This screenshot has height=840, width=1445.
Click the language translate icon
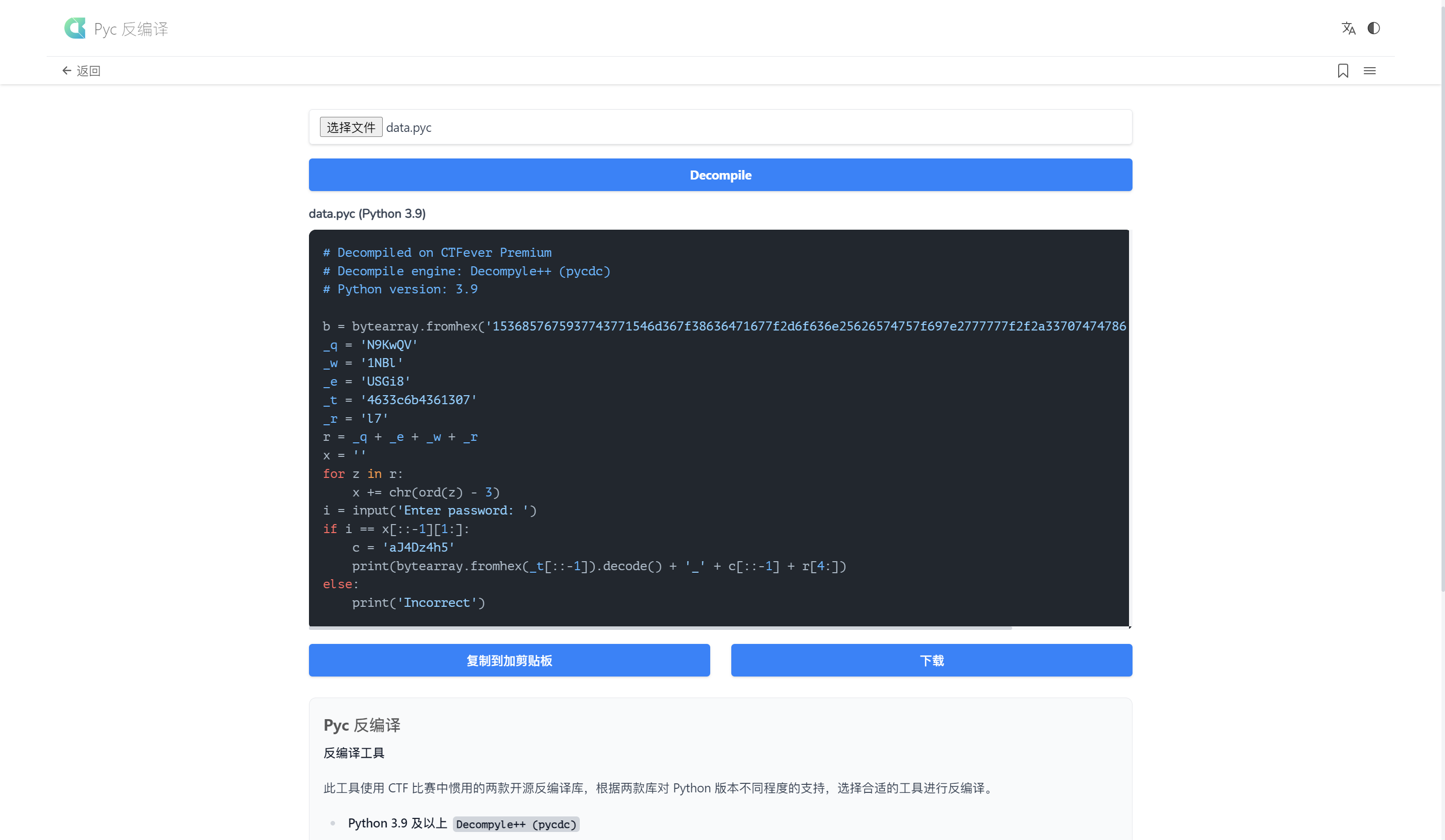click(1348, 28)
